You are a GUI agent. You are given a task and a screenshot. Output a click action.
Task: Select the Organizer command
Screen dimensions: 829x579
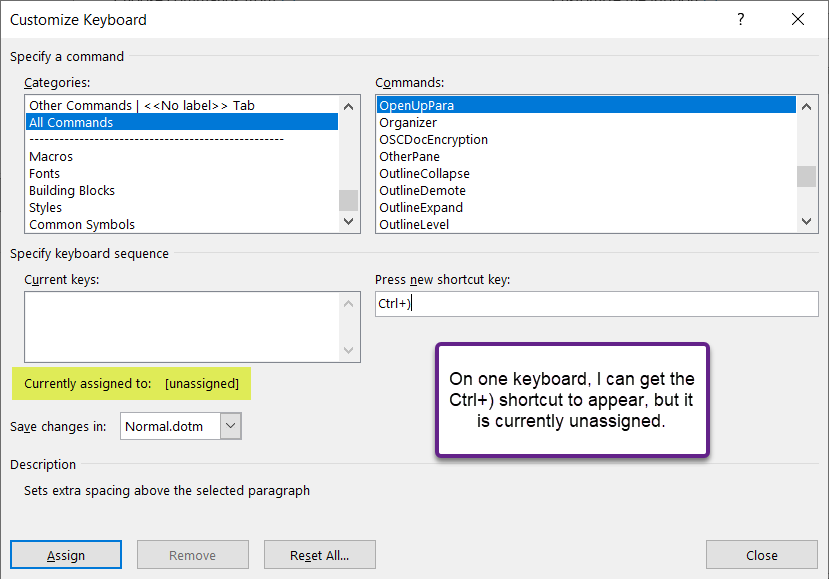pos(408,123)
